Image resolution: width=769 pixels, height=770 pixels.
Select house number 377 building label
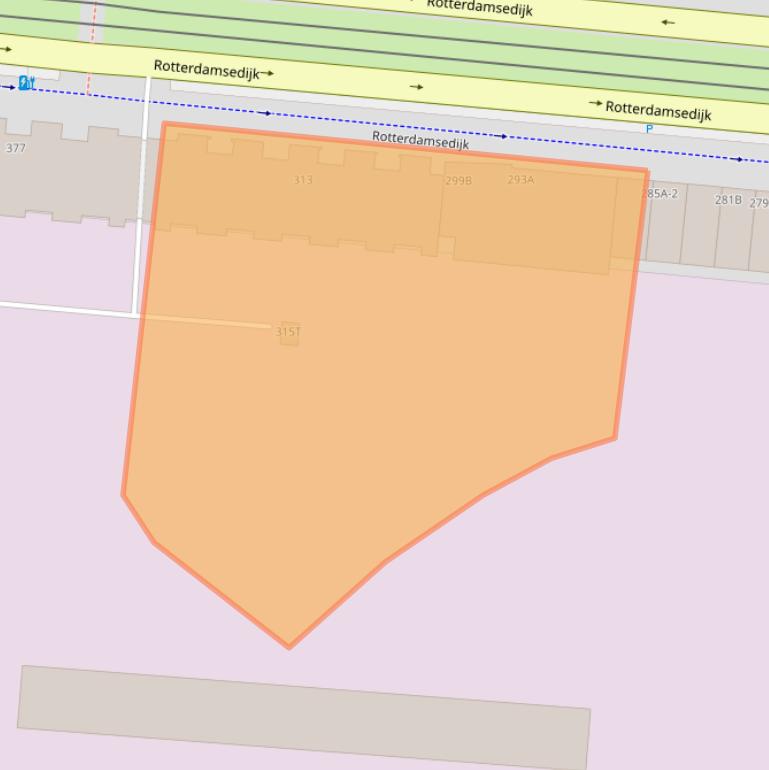click(15, 148)
